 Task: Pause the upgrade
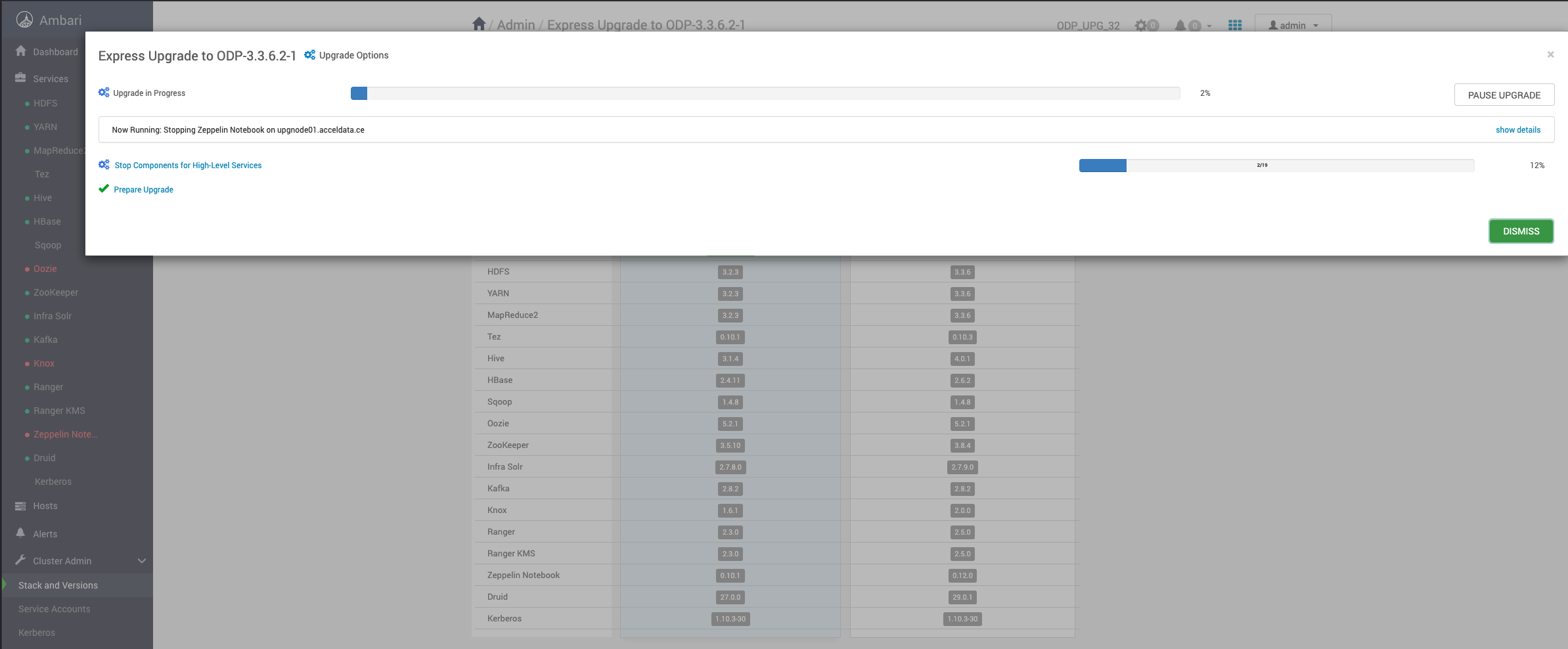(x=1504, y=95)
